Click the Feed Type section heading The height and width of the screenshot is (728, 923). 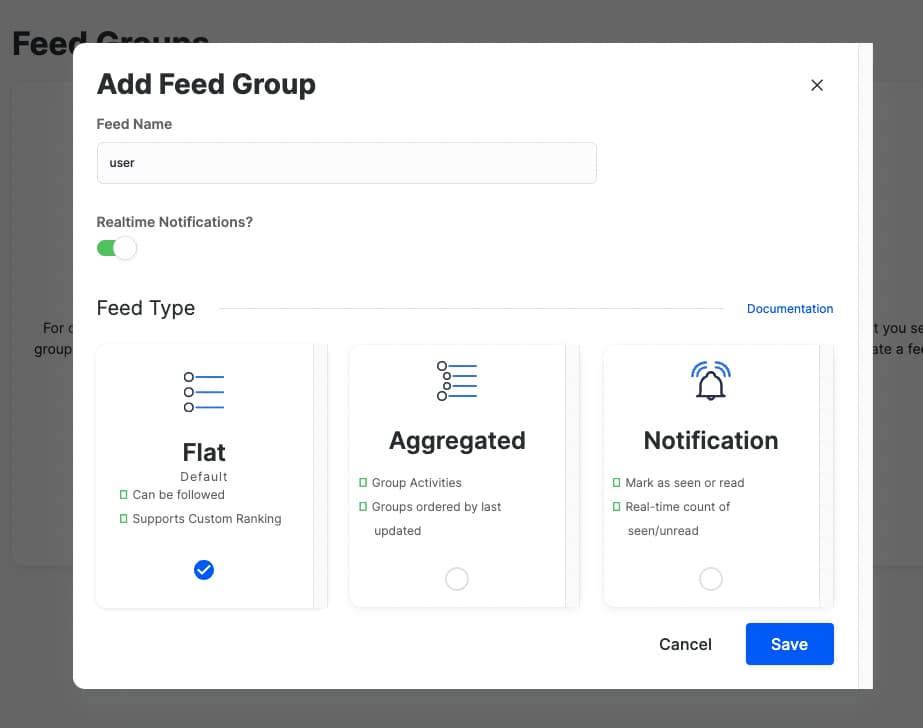click(x=146, y=308)
